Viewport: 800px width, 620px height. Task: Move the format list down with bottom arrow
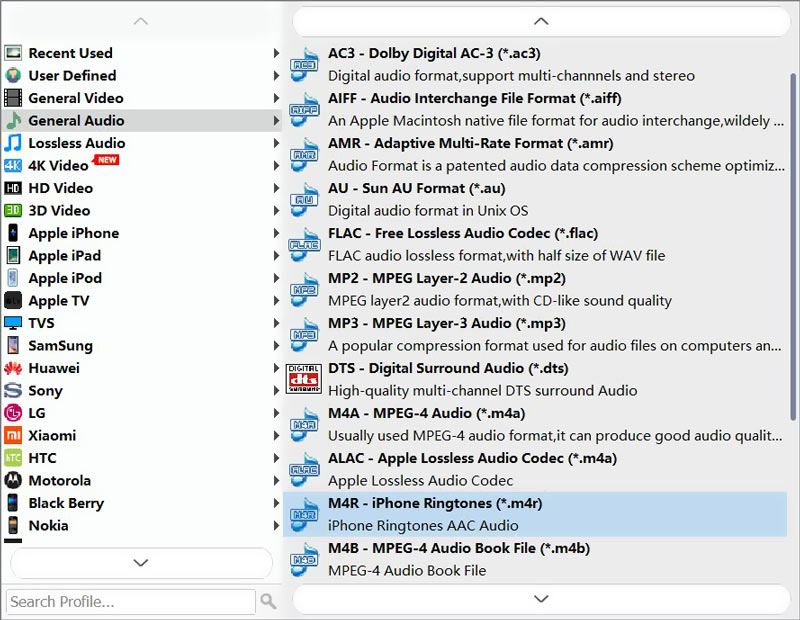pos(541,598)
